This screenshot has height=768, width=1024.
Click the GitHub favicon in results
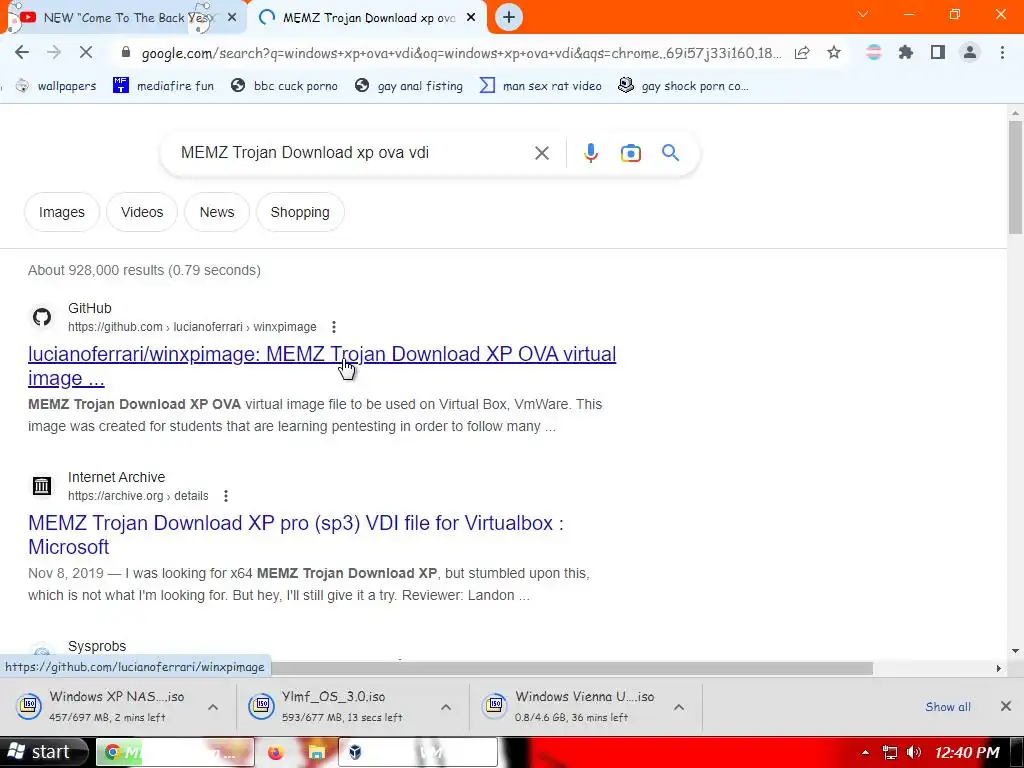point(42,317)
